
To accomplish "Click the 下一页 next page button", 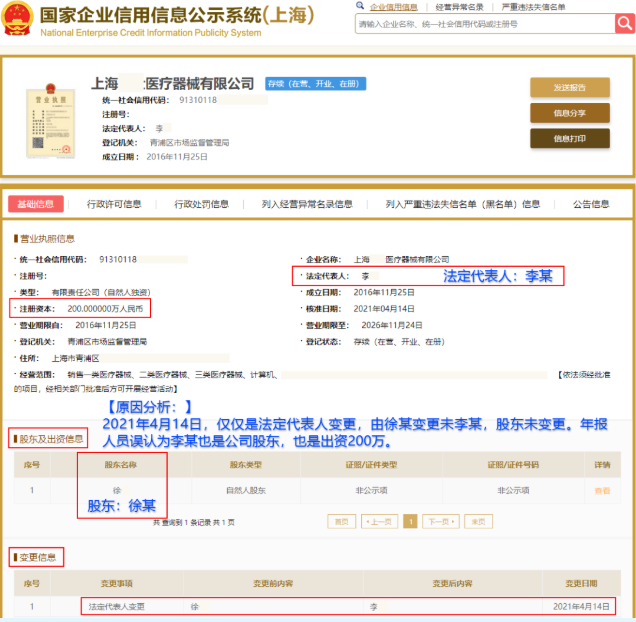I will click(441, 521).
